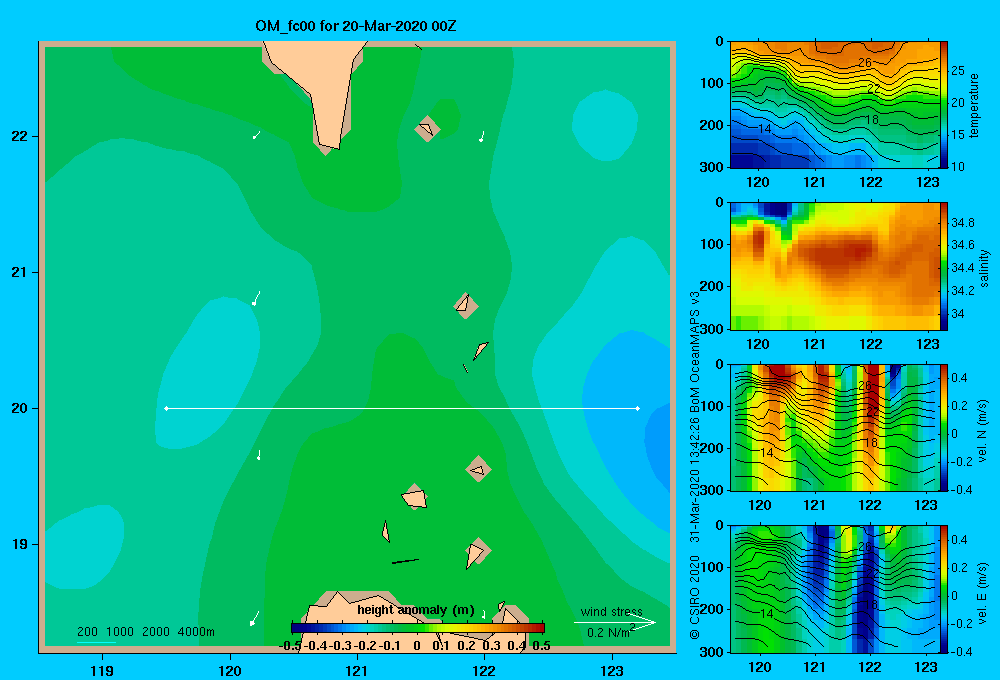The image size is (1000, 680).
Task: Click the wind vector near 22N 122E
Action: click(x=482, y=137)
